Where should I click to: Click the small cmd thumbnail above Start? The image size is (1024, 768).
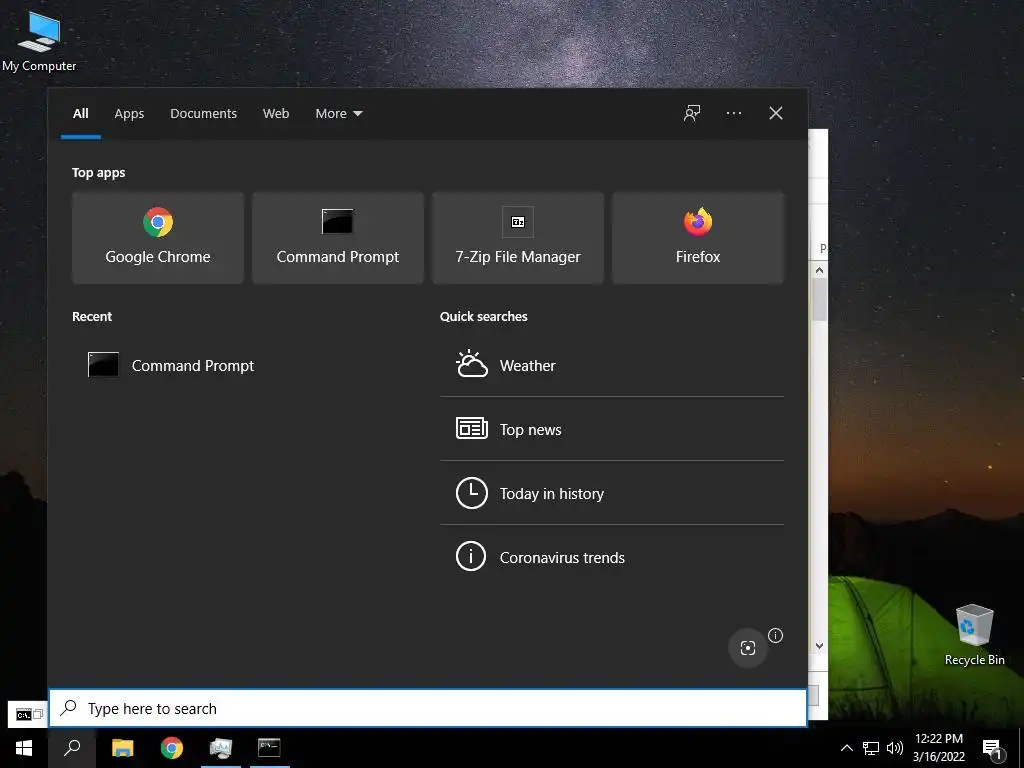[28, 714]
